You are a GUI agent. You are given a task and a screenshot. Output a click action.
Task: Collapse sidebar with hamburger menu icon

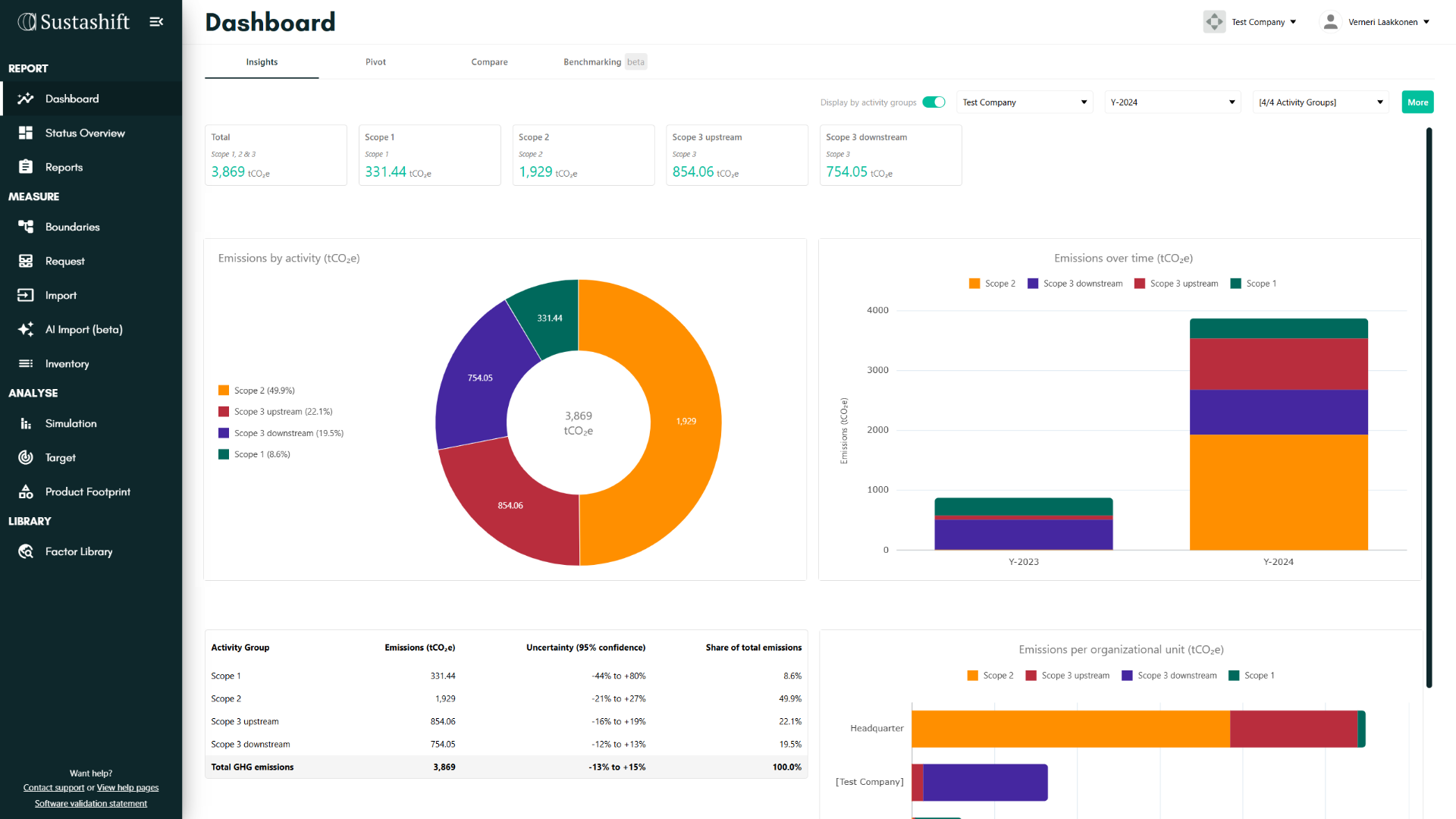pos(156,22)
